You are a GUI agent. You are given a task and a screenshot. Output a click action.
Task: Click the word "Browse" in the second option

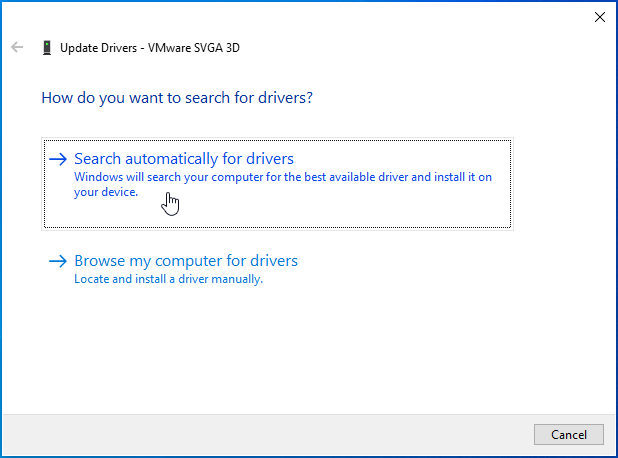pyautogui.click(x=100, y=261)
